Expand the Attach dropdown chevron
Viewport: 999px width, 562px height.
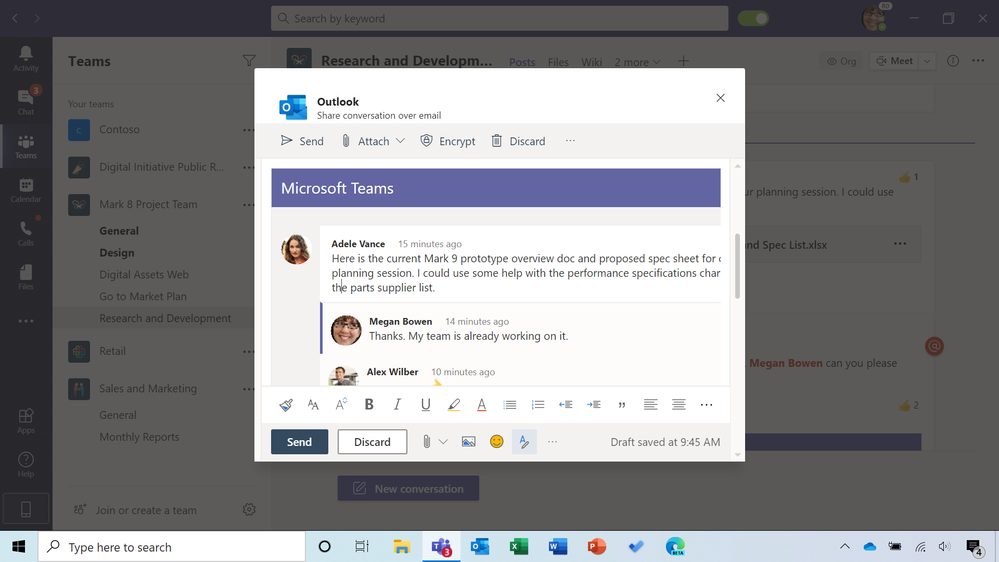click(x=400, y=141)
